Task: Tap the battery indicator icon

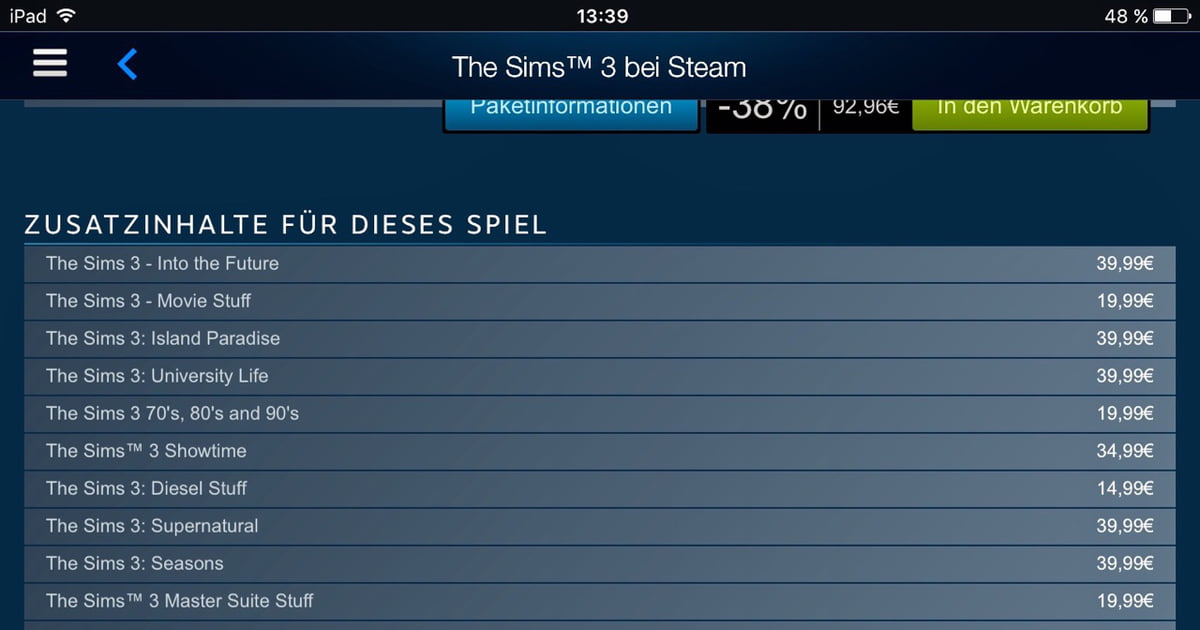Action: 1172,16
